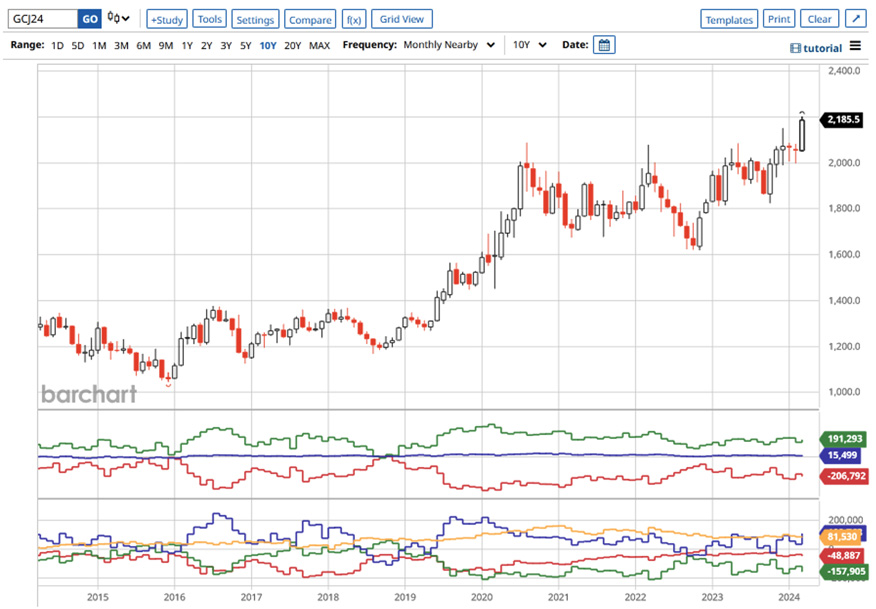Open the chart type candlestick selector
The width and height of the screenshot is (876, 609).
click(119, 19)
